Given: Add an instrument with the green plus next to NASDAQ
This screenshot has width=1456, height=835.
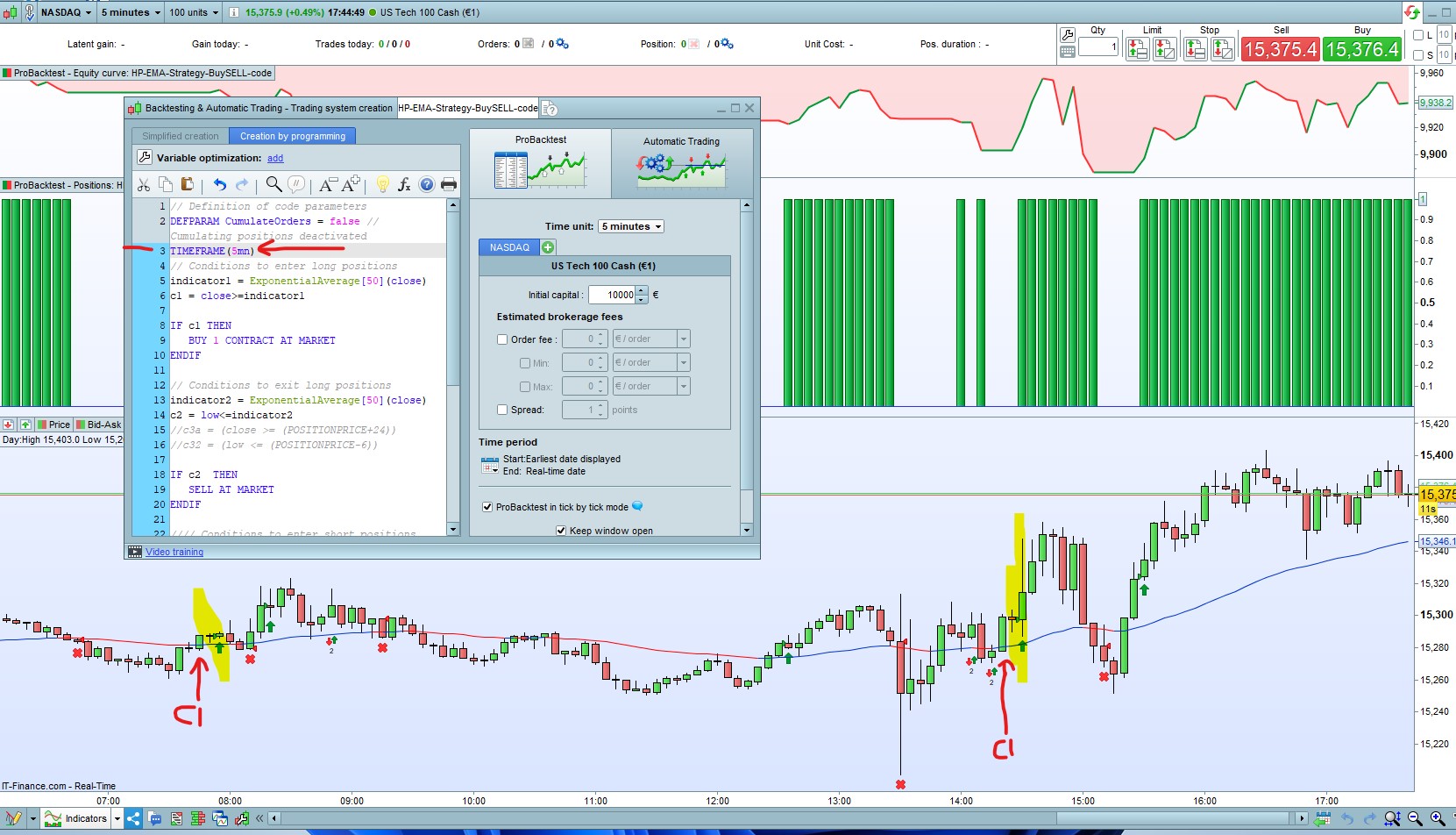Looking at the screenshot, I should [548, 247].
